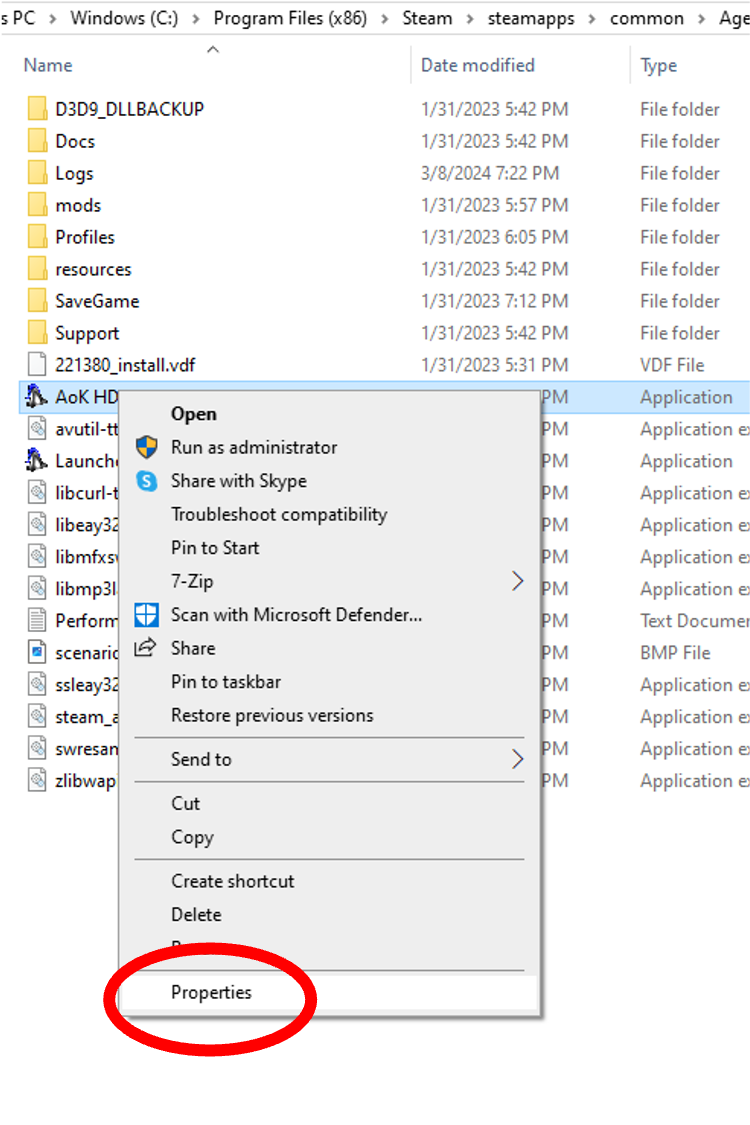Select the Logs folder row
Viewport: 750px width, 1125px height.
[x=74, y=173]
